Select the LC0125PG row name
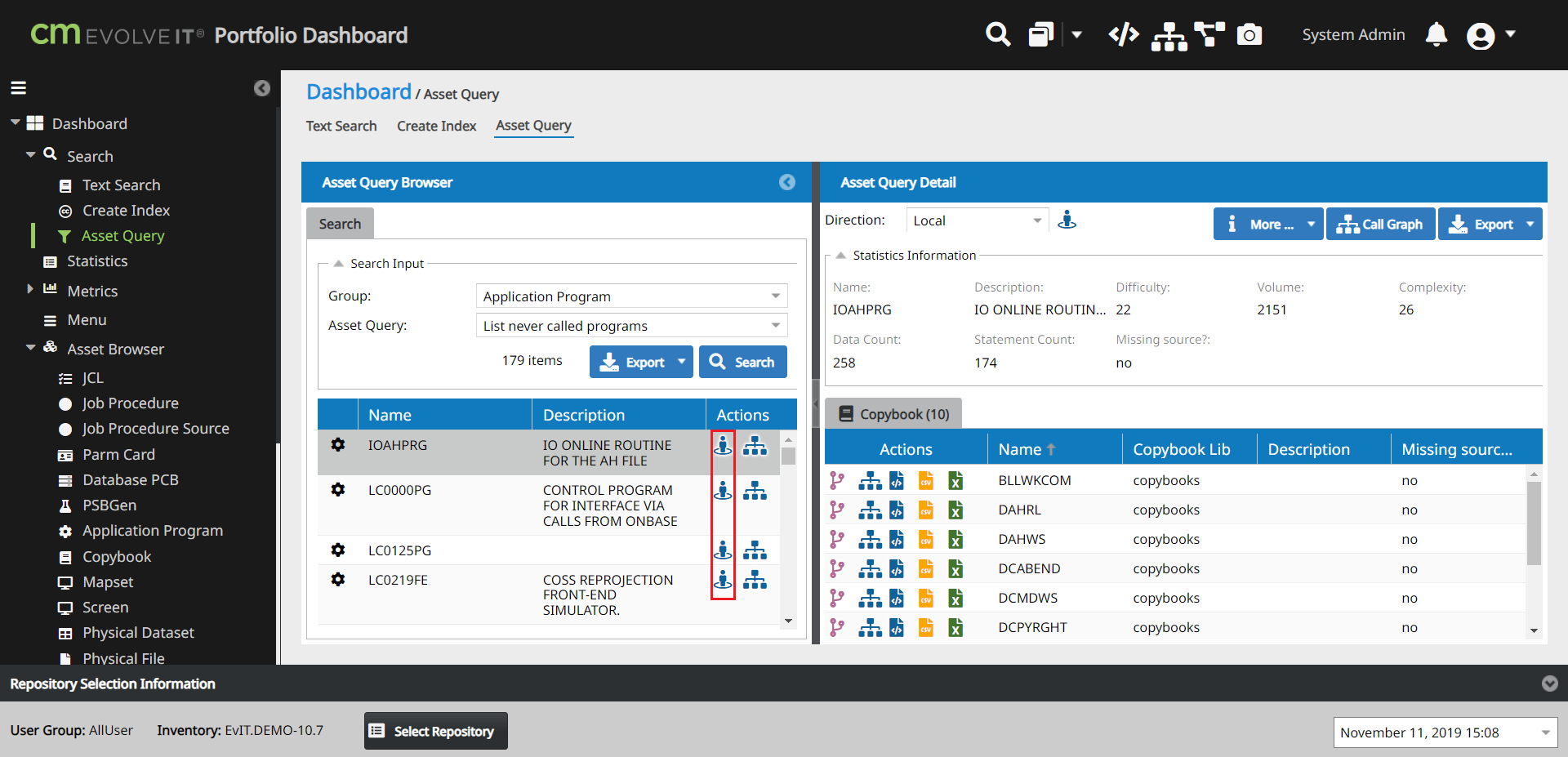Image resolution: width=1568 pixels, height=757 pixels. click(x=399, y=550)
